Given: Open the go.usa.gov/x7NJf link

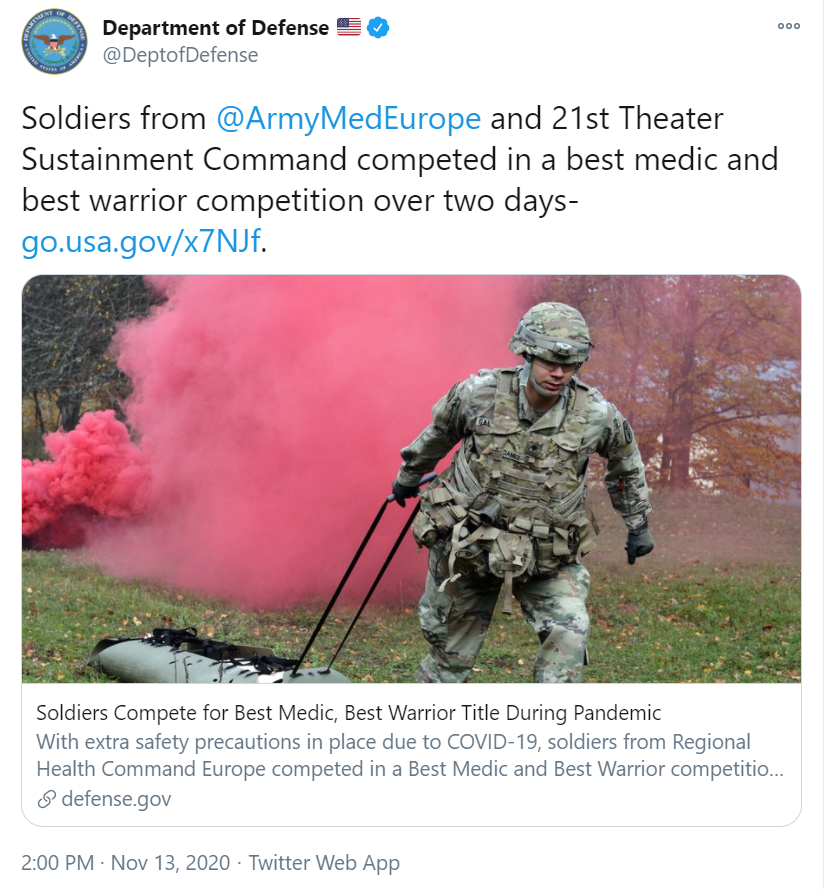Looking at the screenshot, I should coord(141,242).
